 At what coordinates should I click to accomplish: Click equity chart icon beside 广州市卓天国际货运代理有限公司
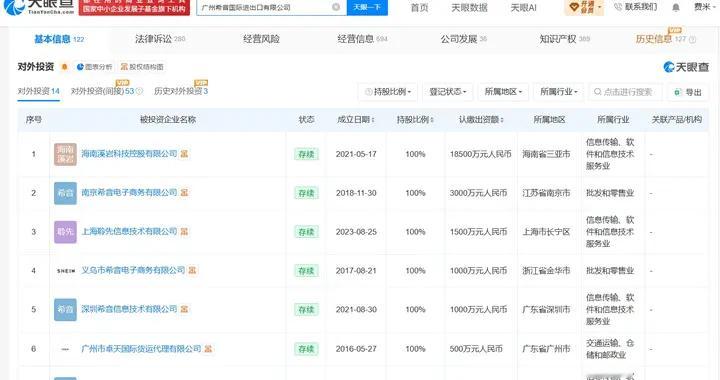click(x=208, y=349)
